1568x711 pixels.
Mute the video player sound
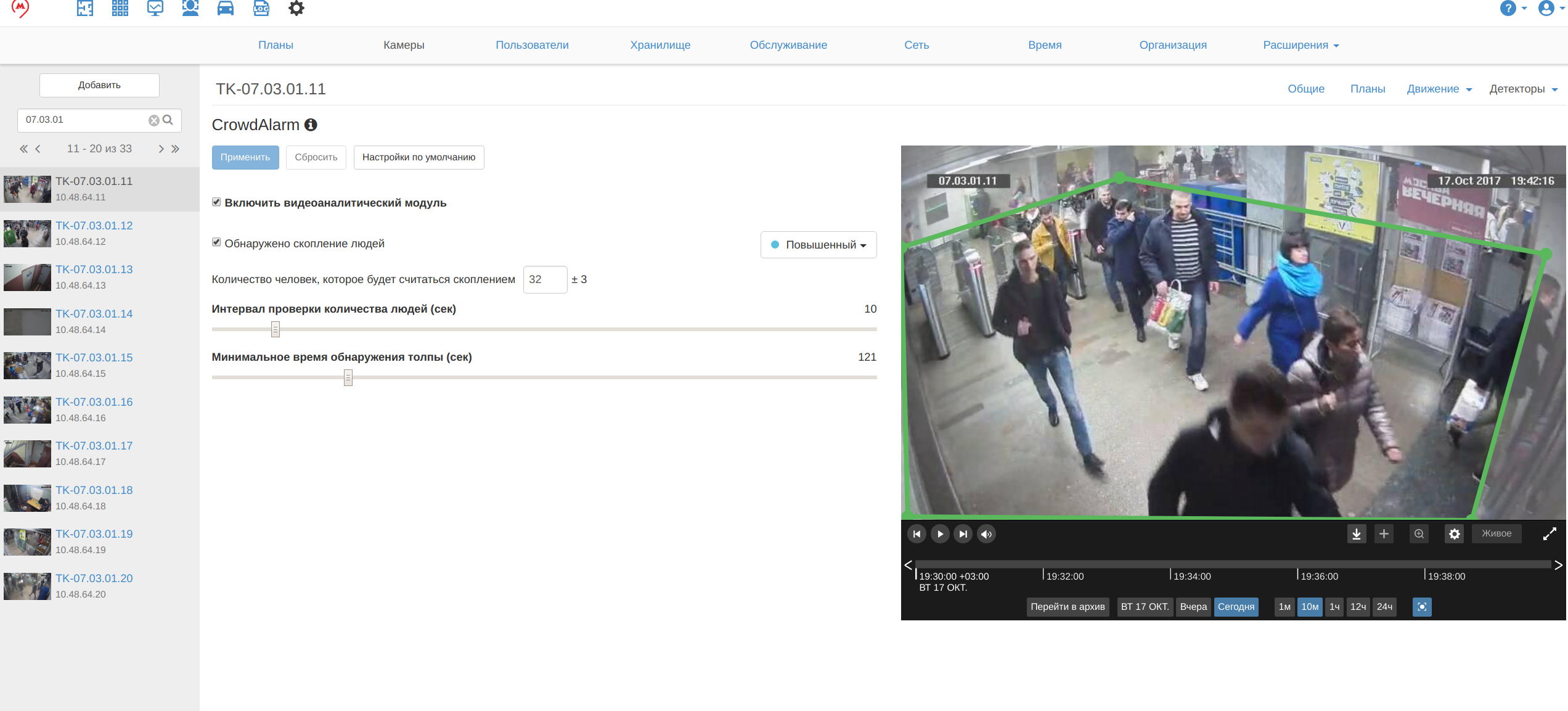(x=986, y=534)
